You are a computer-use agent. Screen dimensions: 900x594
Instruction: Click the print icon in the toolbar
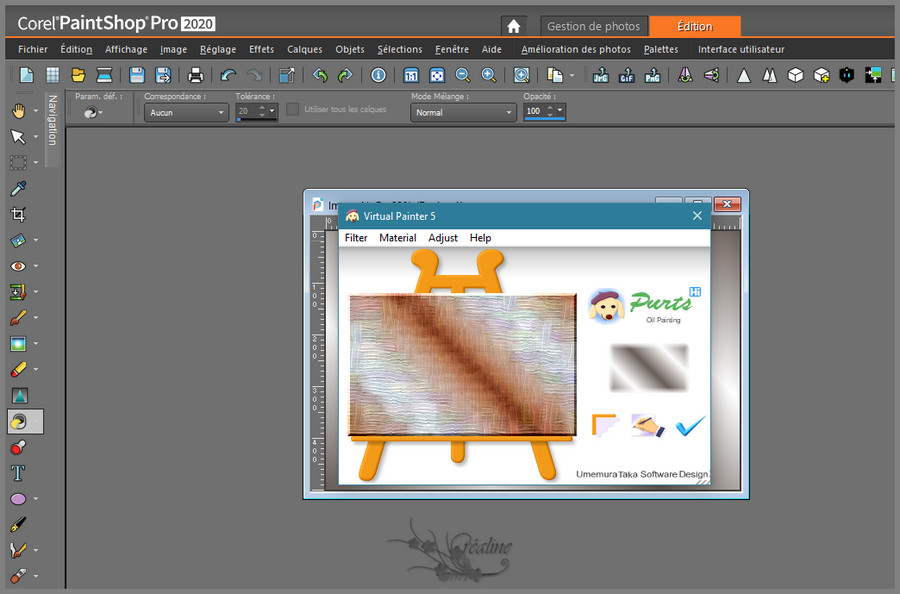pyautogui.click(x=196, y=75)
